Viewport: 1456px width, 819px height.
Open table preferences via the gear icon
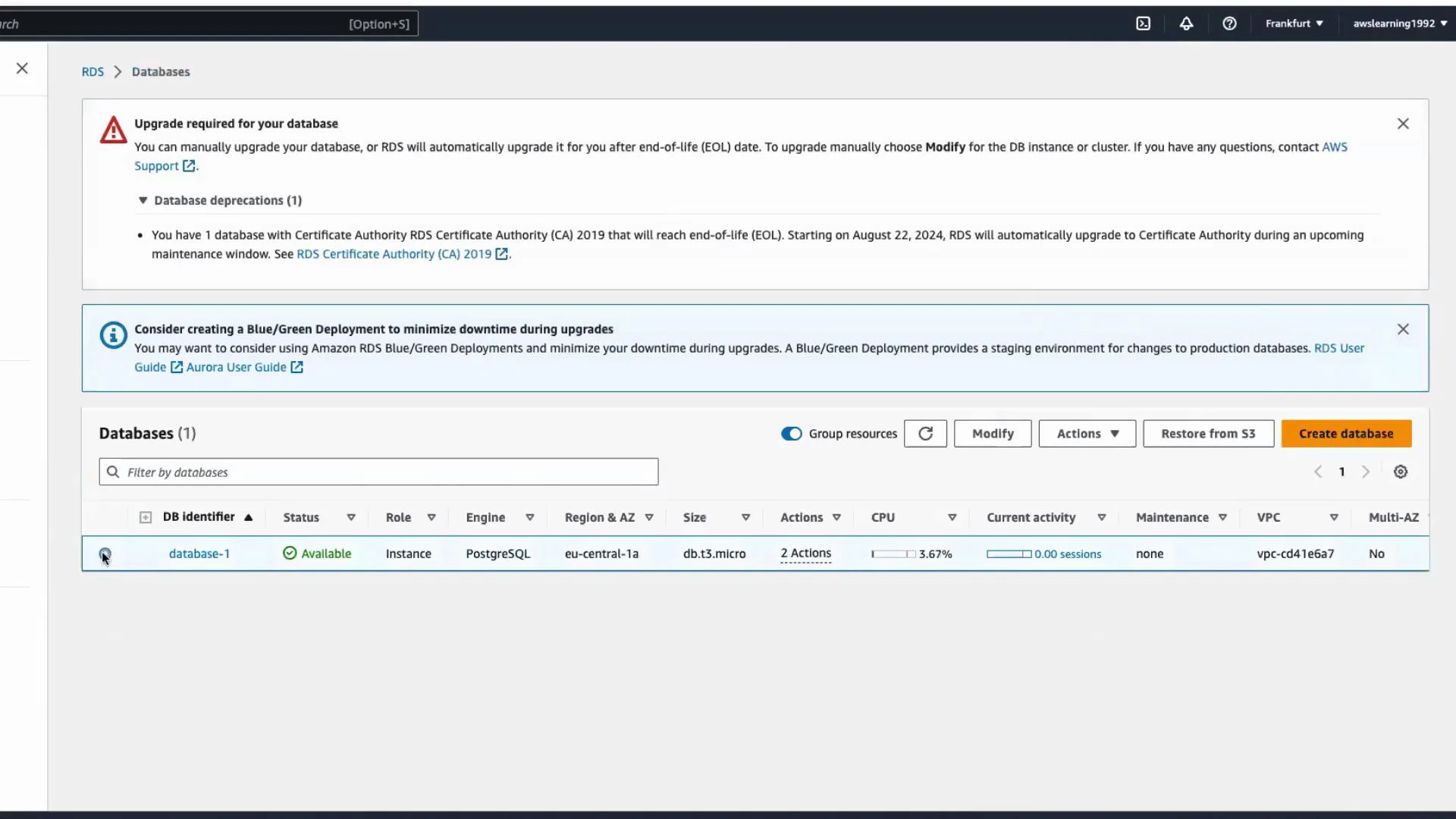[1401, 471]
